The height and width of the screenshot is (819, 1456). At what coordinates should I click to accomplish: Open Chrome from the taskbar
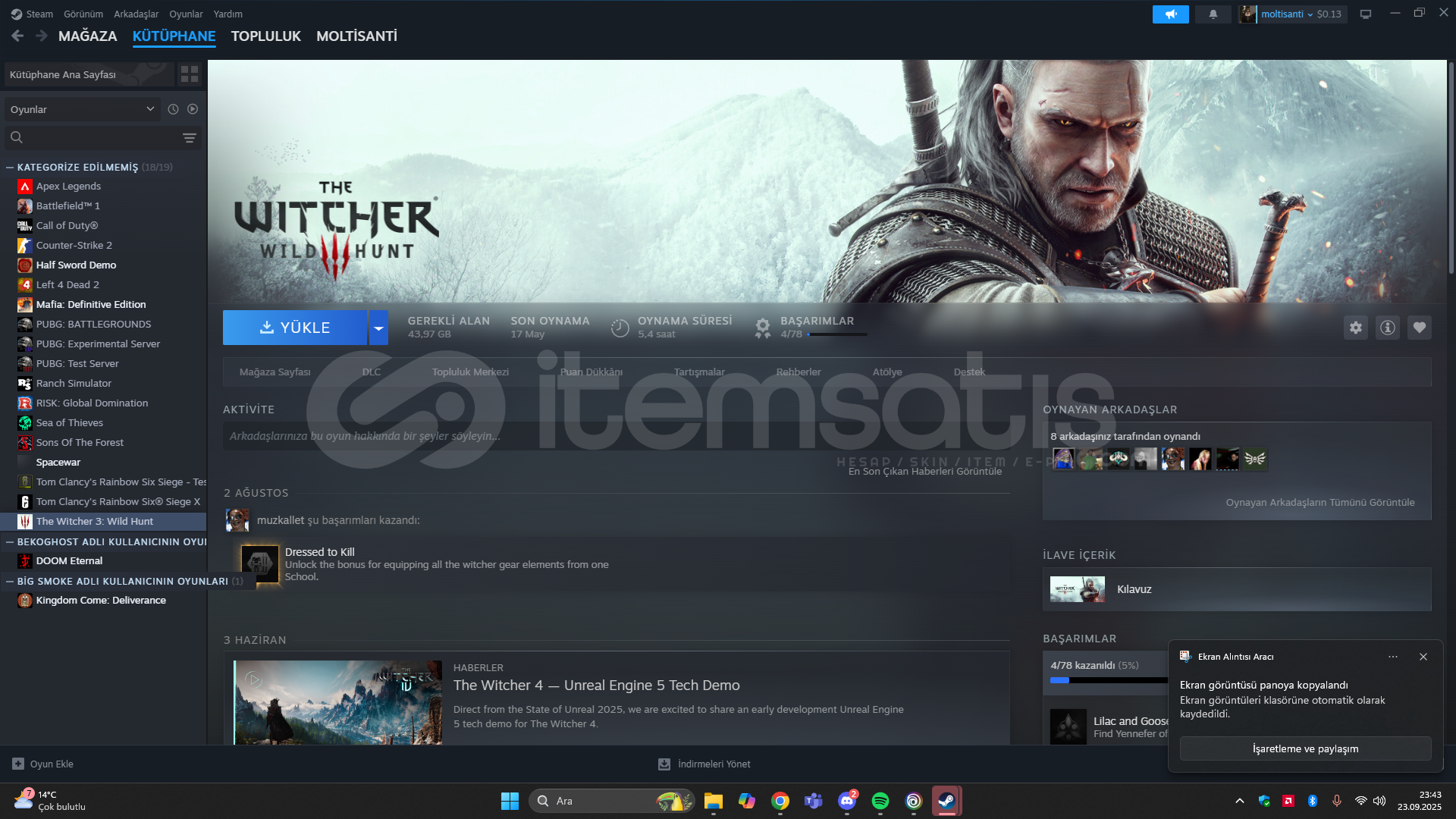[x=780, y=801]
